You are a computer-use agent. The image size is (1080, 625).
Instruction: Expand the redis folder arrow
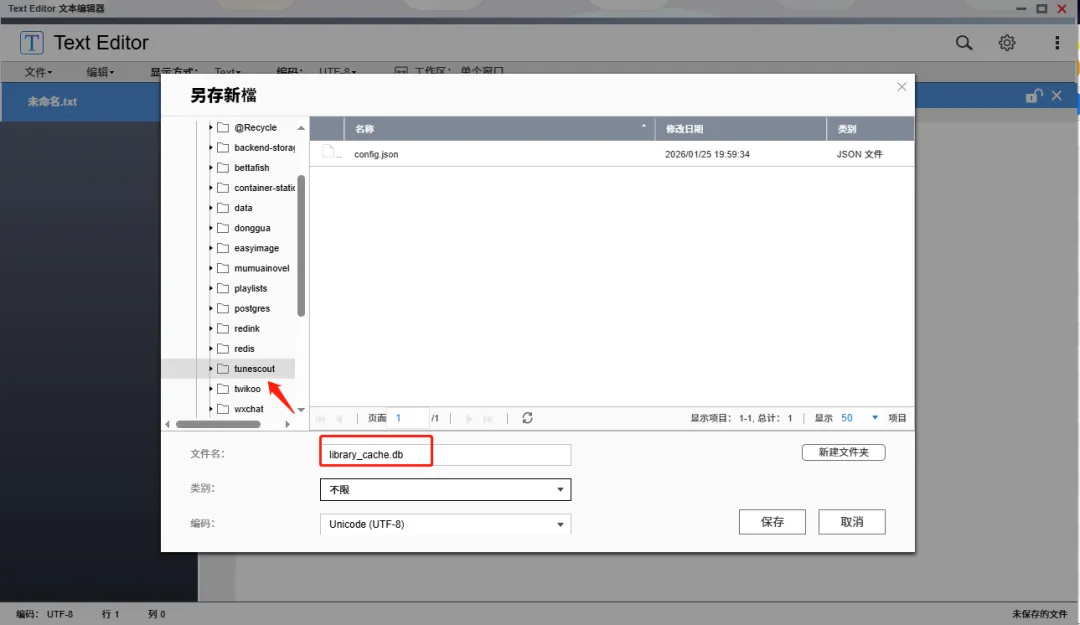point(211,349)
